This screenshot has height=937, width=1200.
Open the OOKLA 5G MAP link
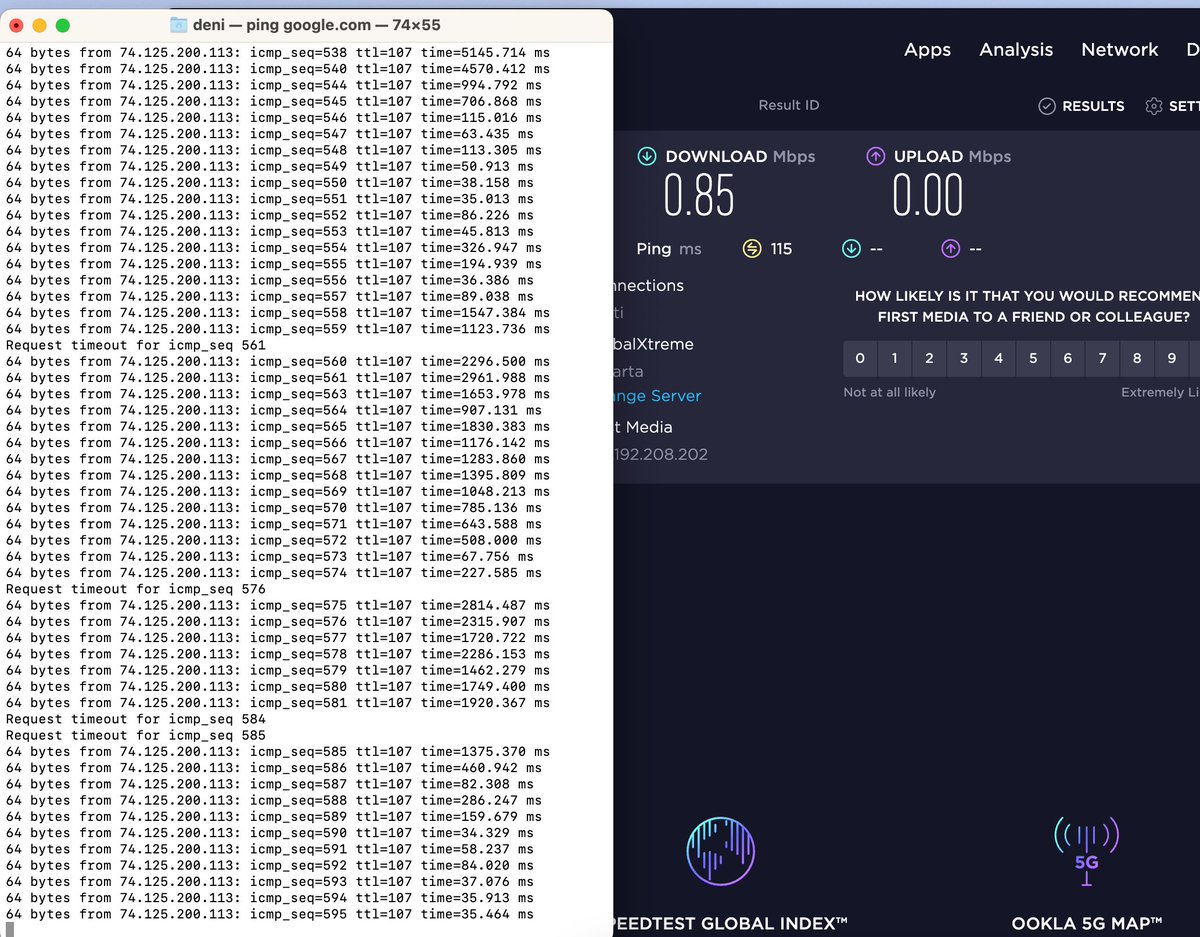click(x=1086, y=923)
